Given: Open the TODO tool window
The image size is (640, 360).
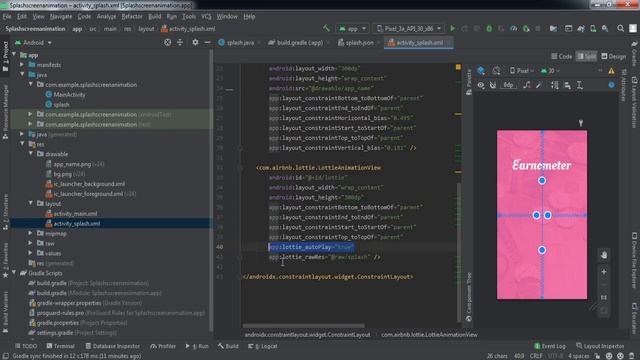Looking at the screenshot, I should pos(26,346).
